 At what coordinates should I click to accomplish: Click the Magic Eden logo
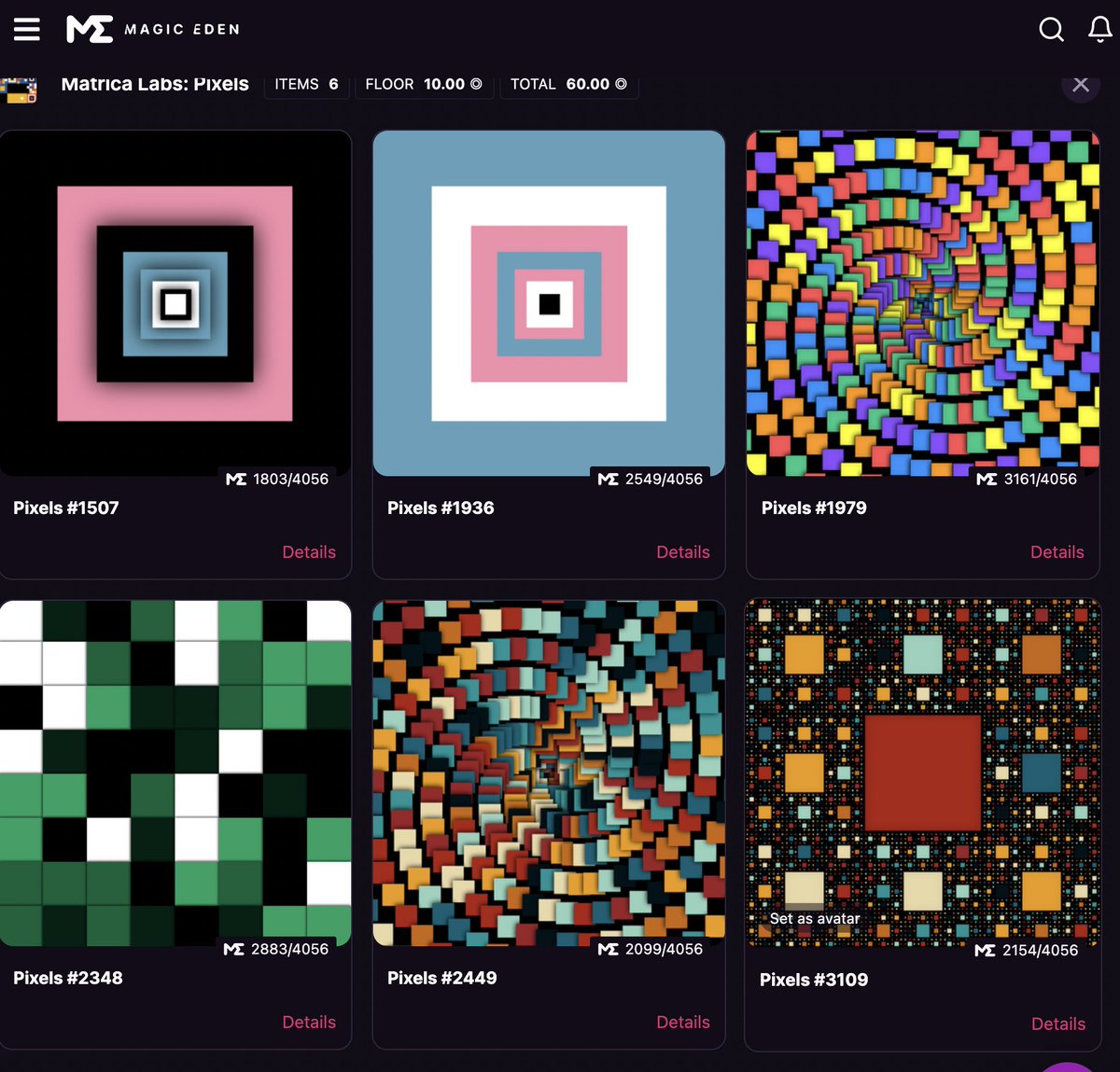[153, 29]
